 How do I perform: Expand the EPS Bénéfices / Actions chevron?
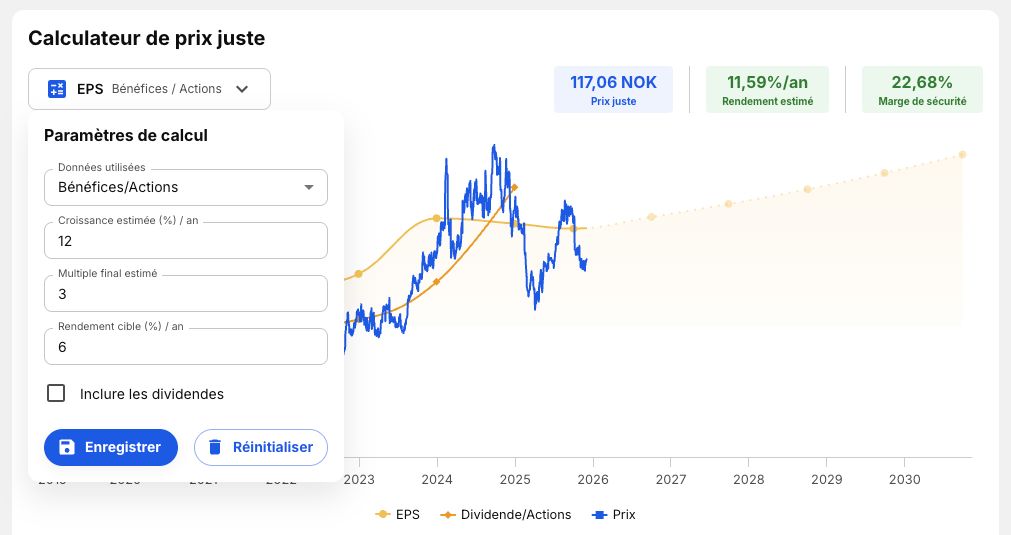pos(242,89)
